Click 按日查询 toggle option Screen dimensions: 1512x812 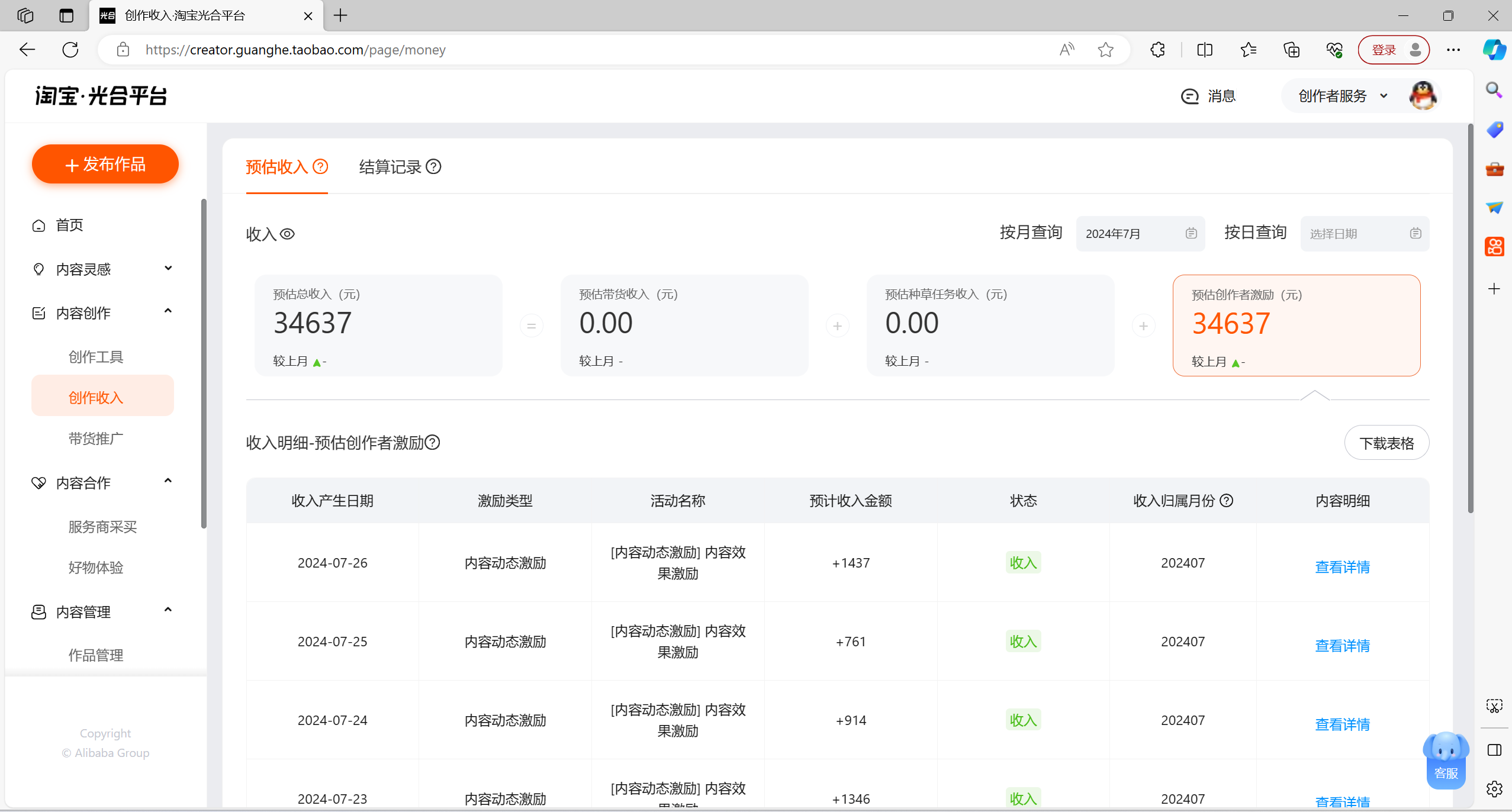(1253, 234)
